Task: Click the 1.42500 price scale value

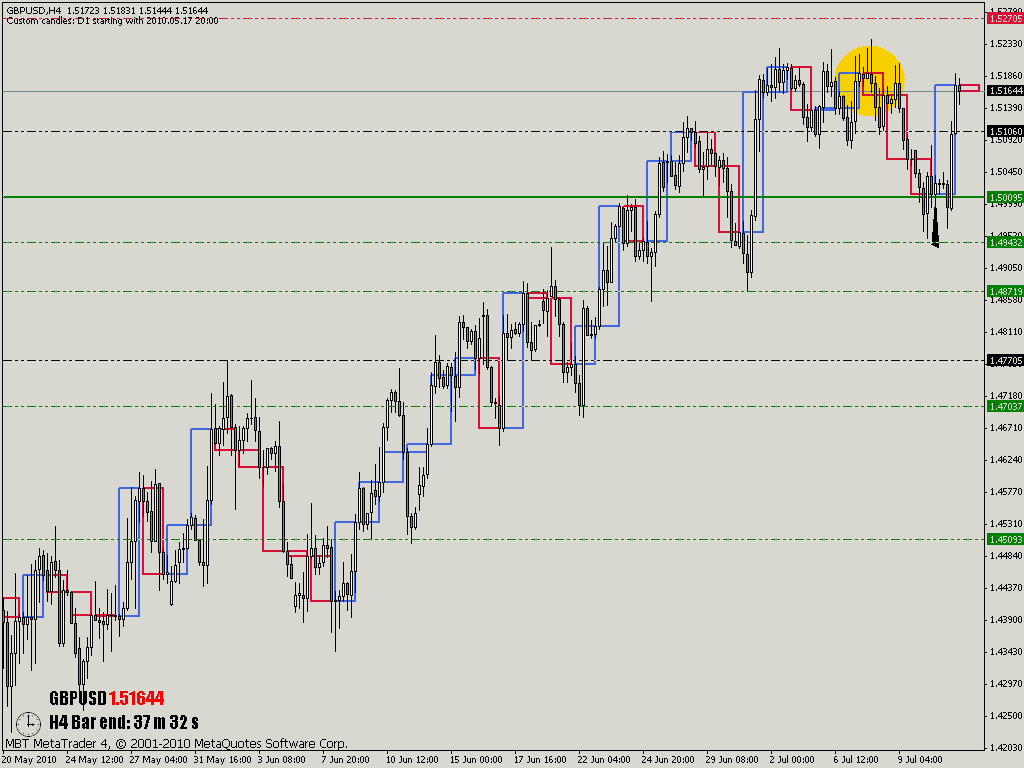Action: [1006, 716]
